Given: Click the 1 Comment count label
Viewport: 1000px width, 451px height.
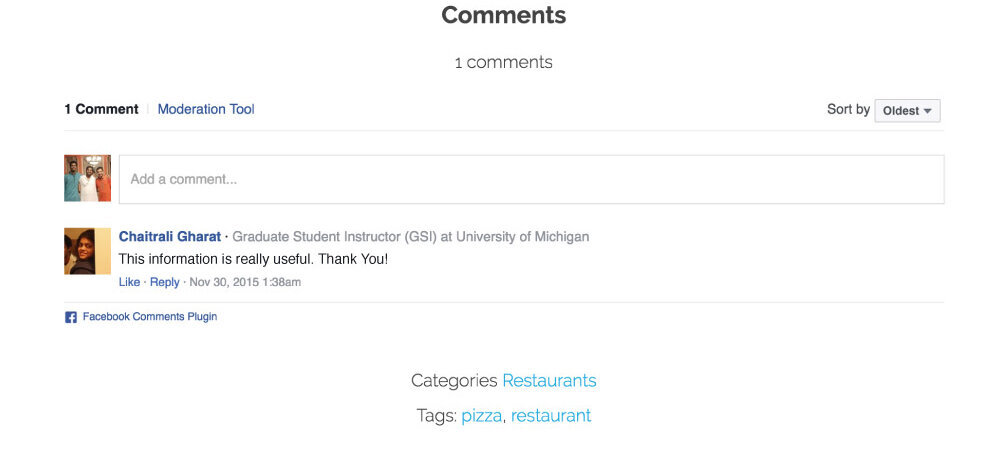Looking at the screenshot, I should [101, 109].
